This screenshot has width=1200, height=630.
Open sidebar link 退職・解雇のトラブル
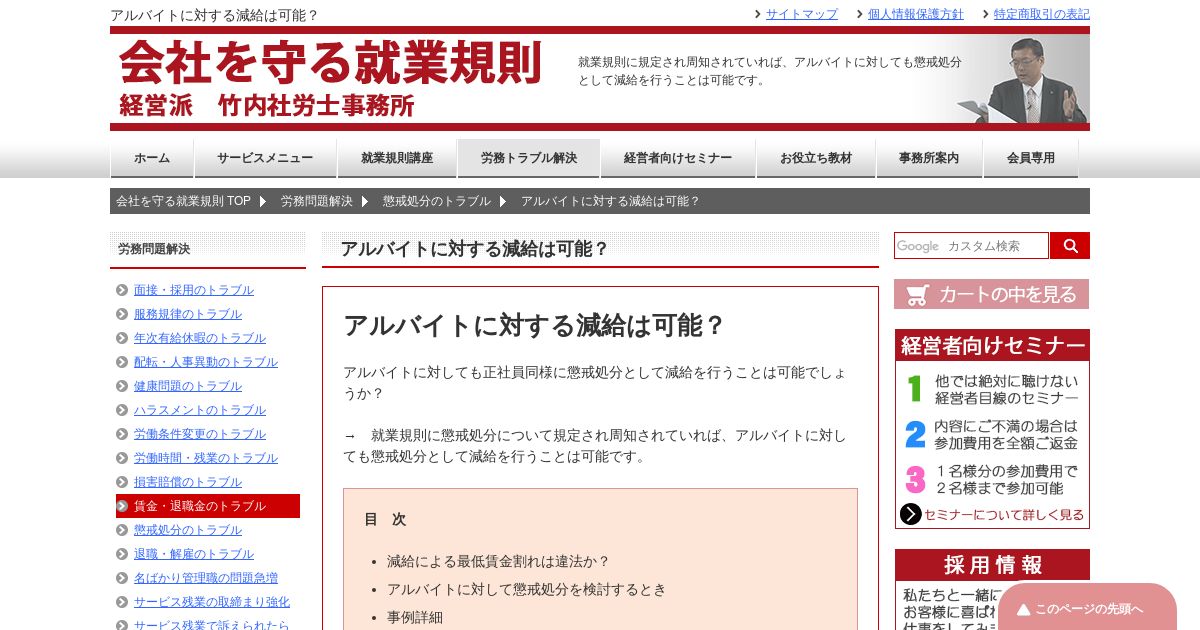[194, 554]
